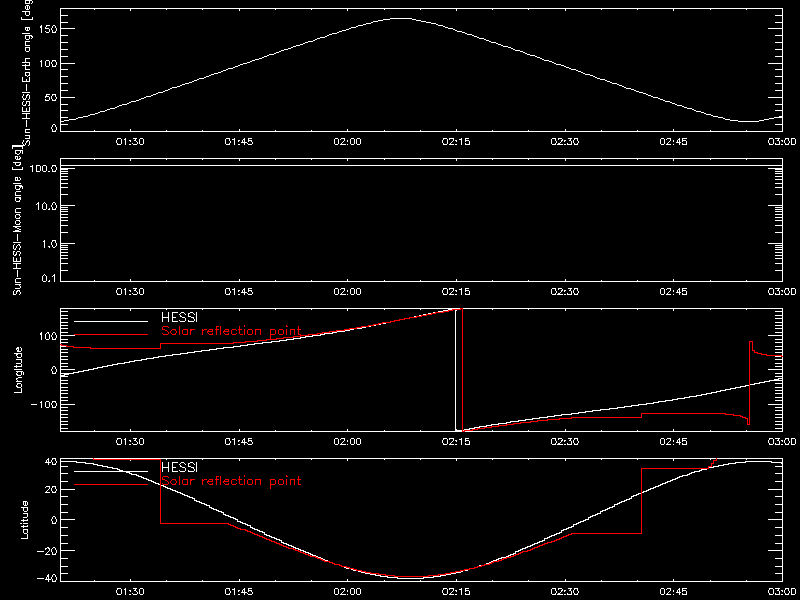This screenshot has width=800, height=600.
Task: Click the 10.0 tick label on Moon angle axis
Action: click(46, 206)
